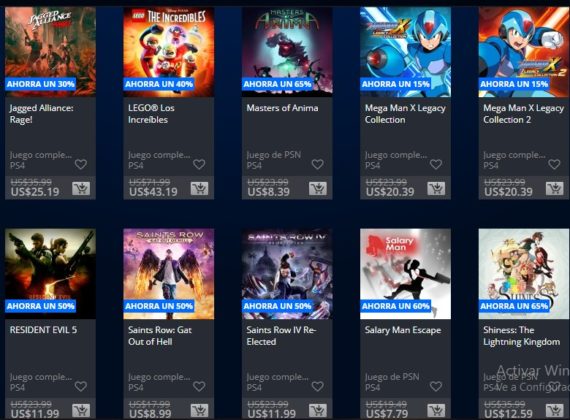The image size is (570, 420).
Task: Click the Resident Evil 5 cover image
Action: coord(51,274)
